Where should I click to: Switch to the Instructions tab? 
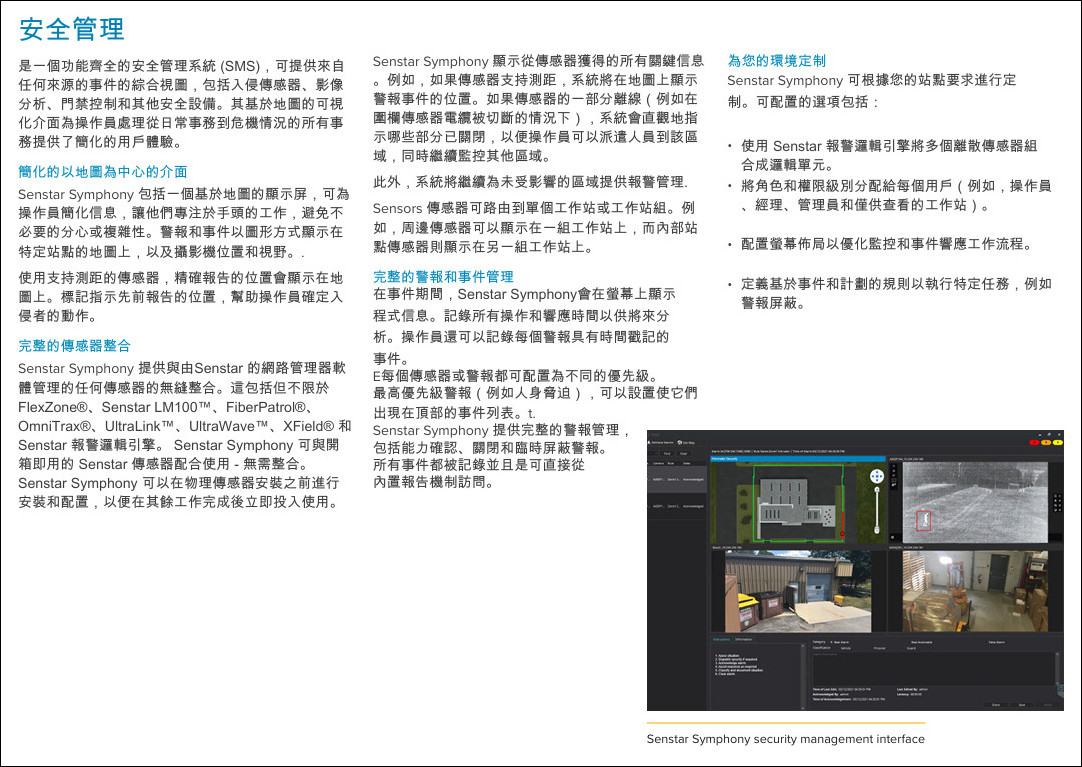pos(721,638)
